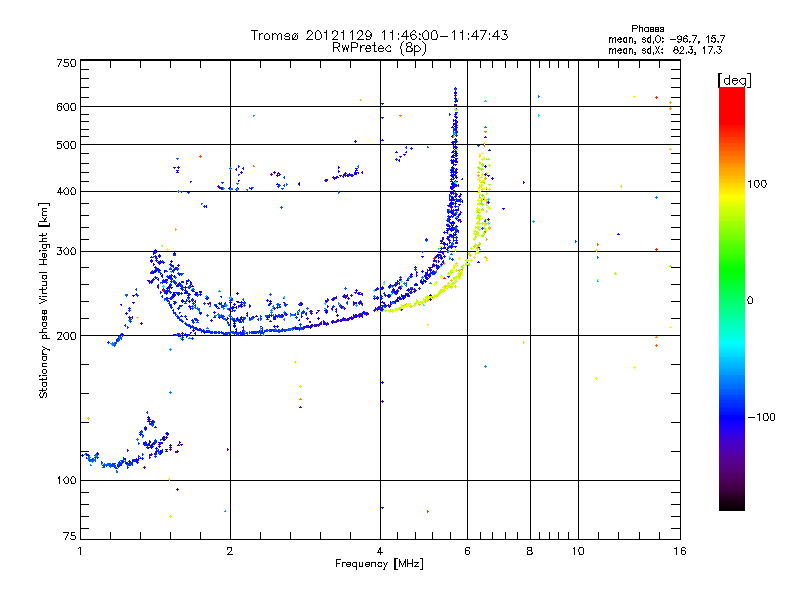Image resolution: width=800 pixels, height=600 pixels.
Task: Click the y-axis tick label '750'
Action: (x=66, y=63)
